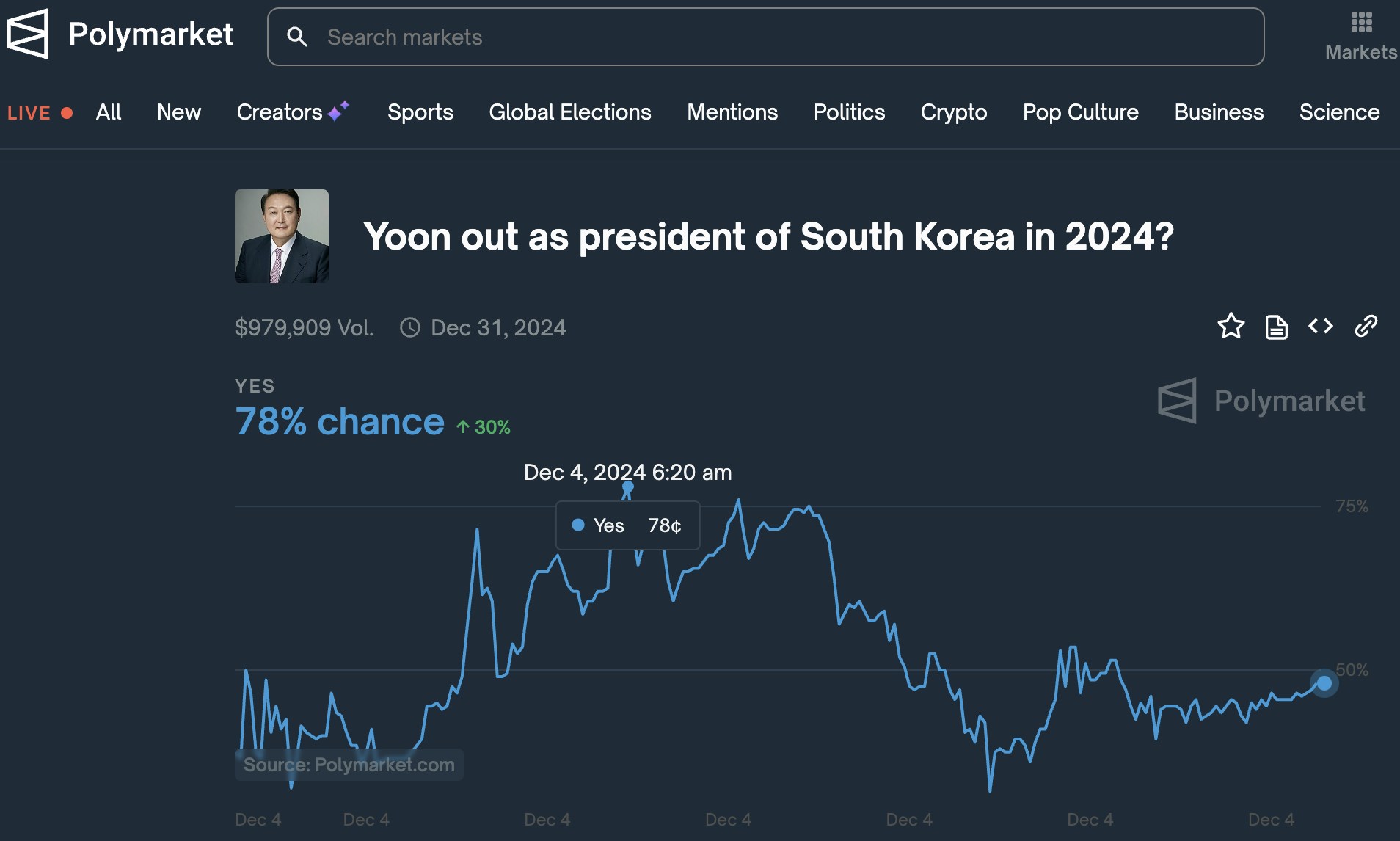The width and height of the screenshot is (1400, 841).
Task: Click the Polymarket home wordmark
Action: click(x=150, y=34)
